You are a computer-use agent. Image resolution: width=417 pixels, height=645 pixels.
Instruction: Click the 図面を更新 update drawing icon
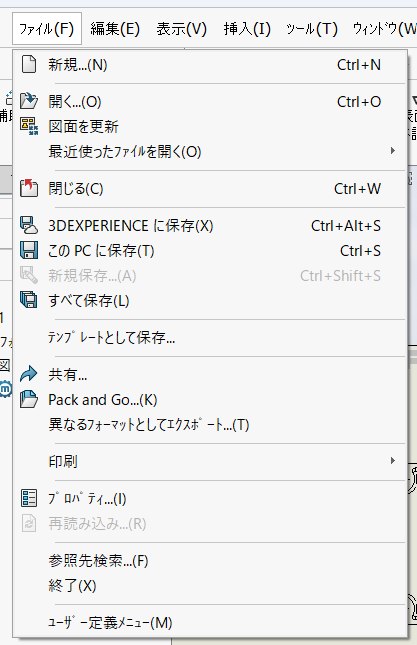pos(29,126)
